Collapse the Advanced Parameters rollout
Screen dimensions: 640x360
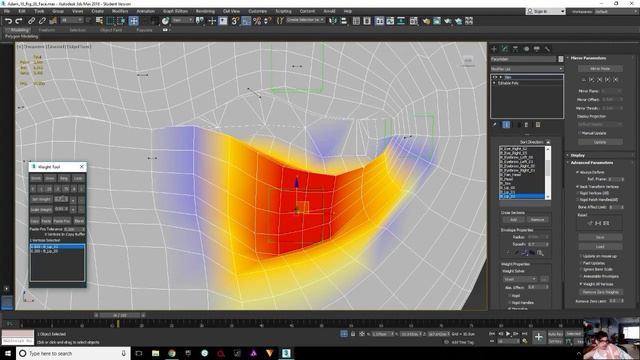coord(591,162)
